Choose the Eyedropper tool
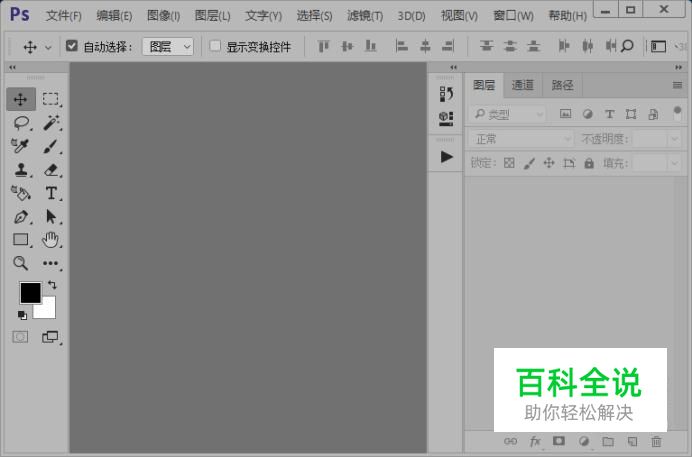 (x=20, y=146)
